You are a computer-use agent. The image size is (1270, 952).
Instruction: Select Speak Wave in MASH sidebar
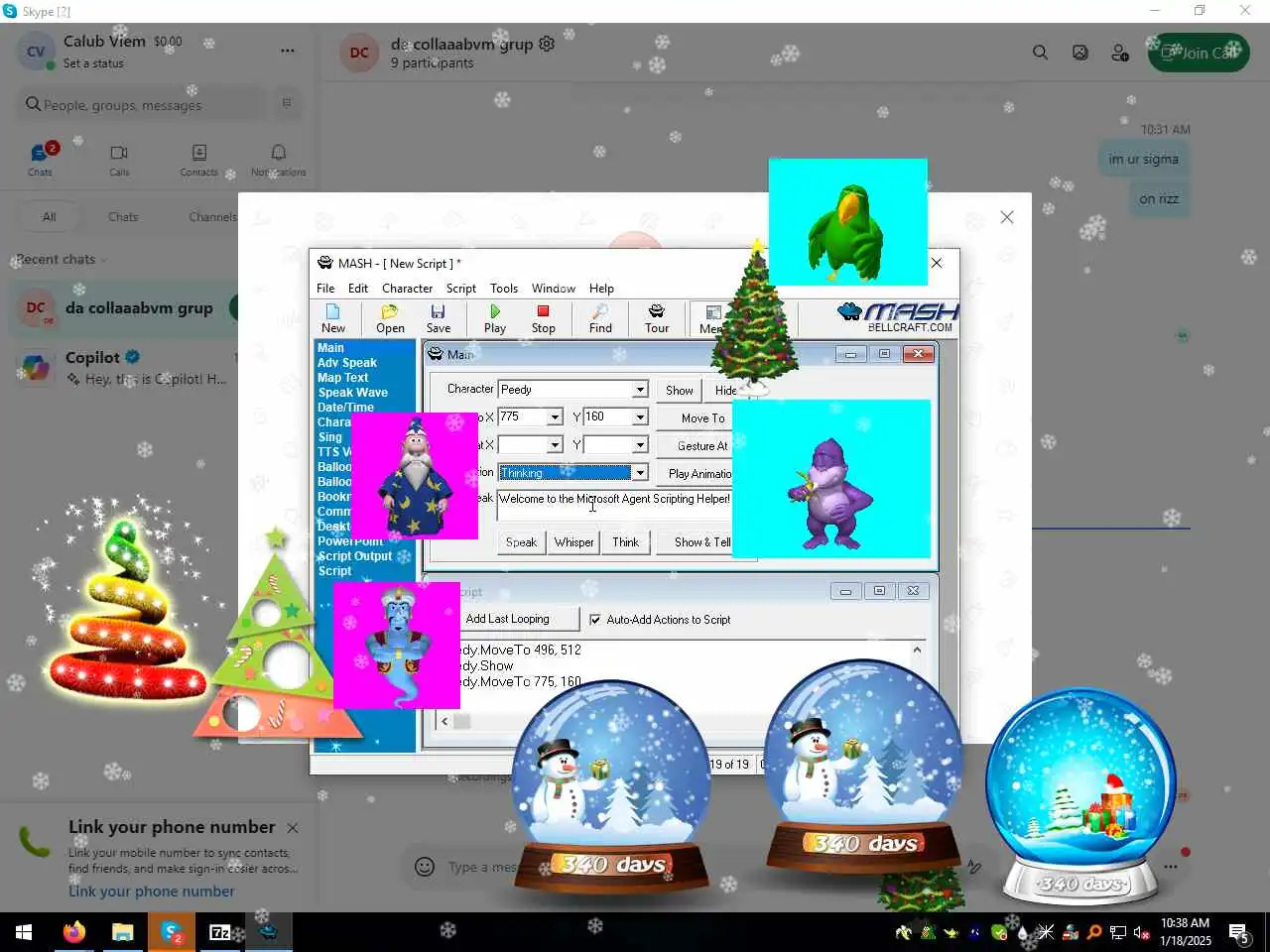[x=352, y=393]
